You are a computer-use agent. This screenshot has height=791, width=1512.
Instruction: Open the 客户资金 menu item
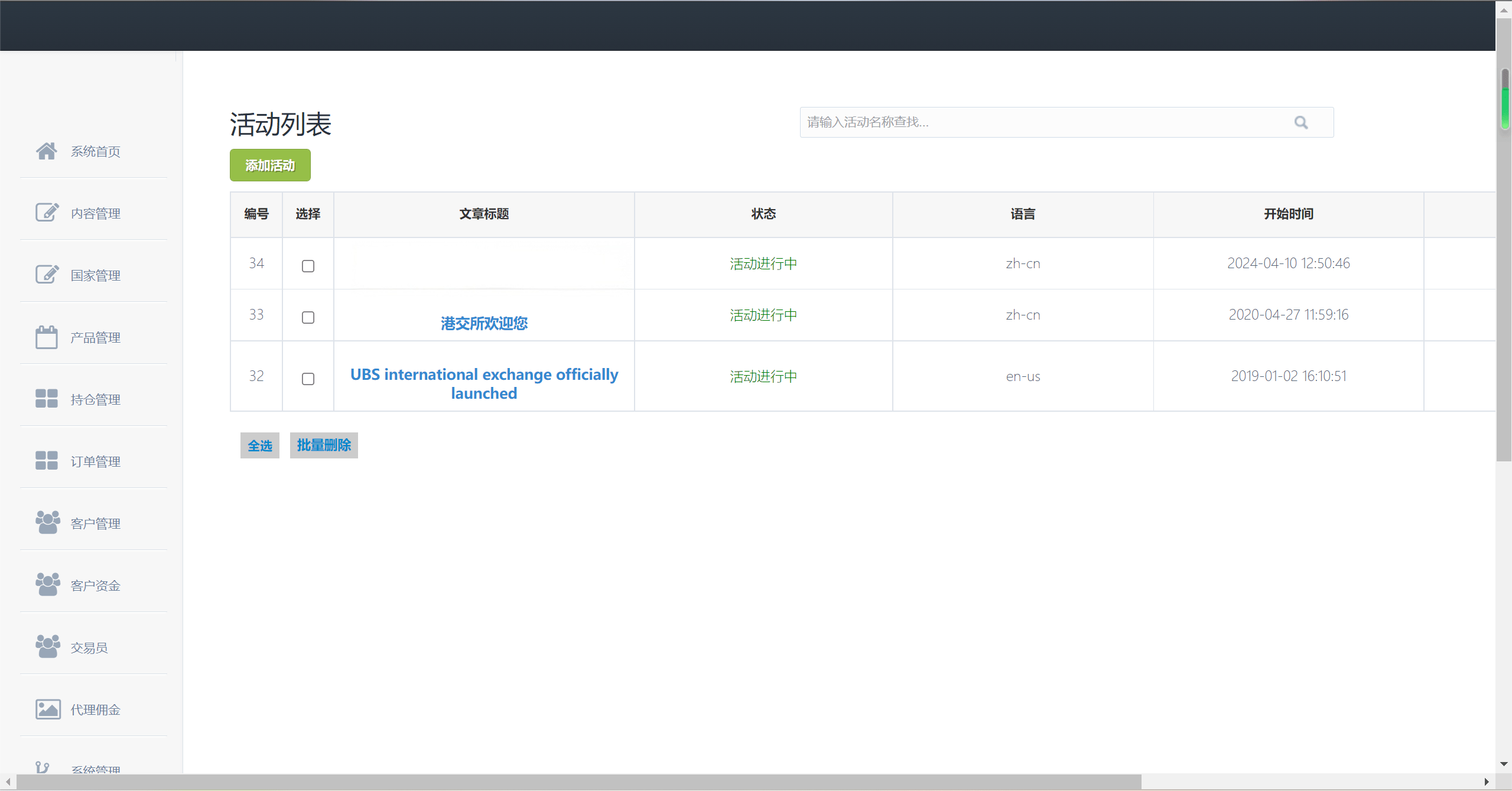point(95,585)
